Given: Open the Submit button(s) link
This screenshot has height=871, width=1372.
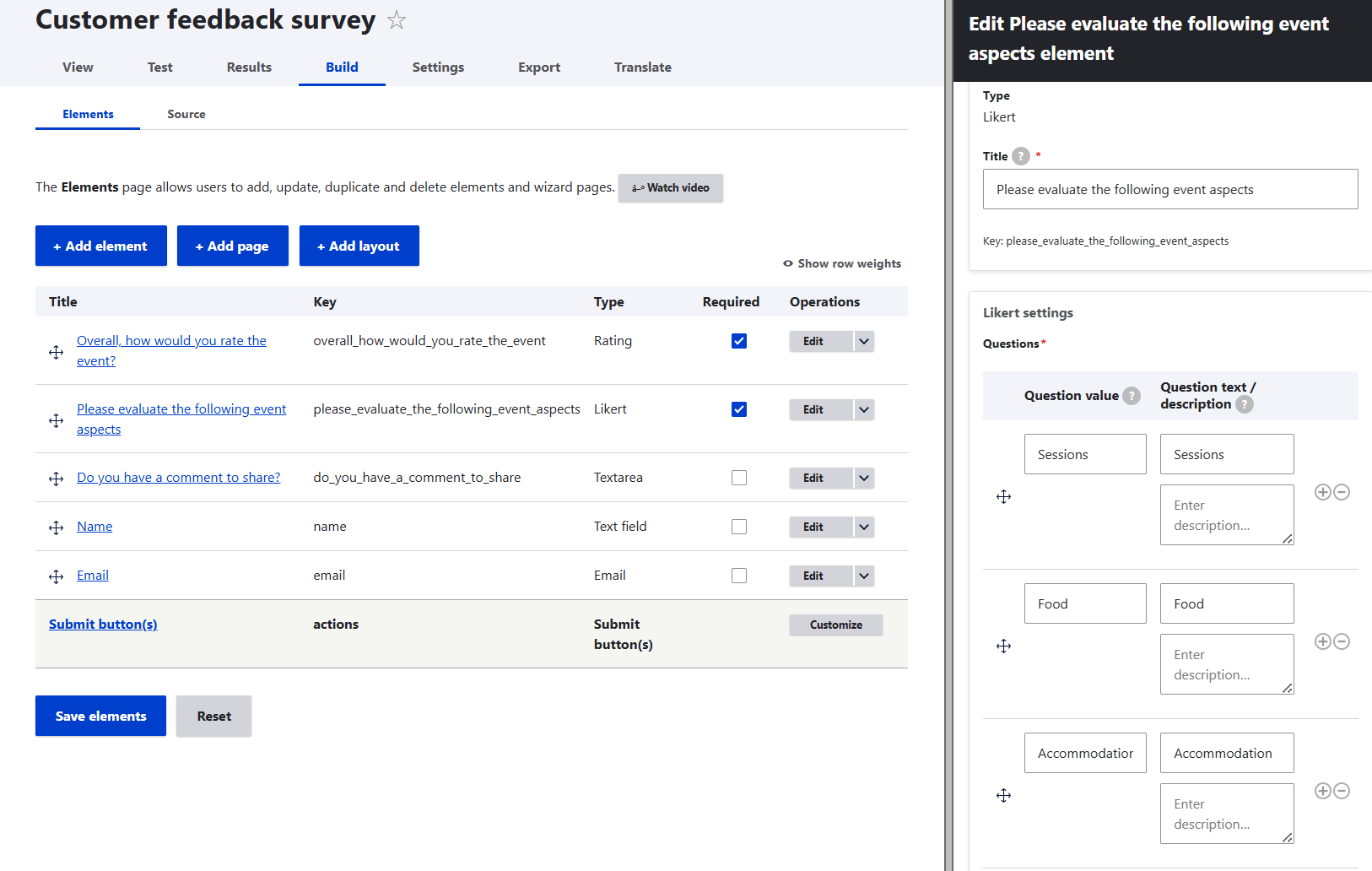Looking at the screenshot, I should click(x=103, y=625).
